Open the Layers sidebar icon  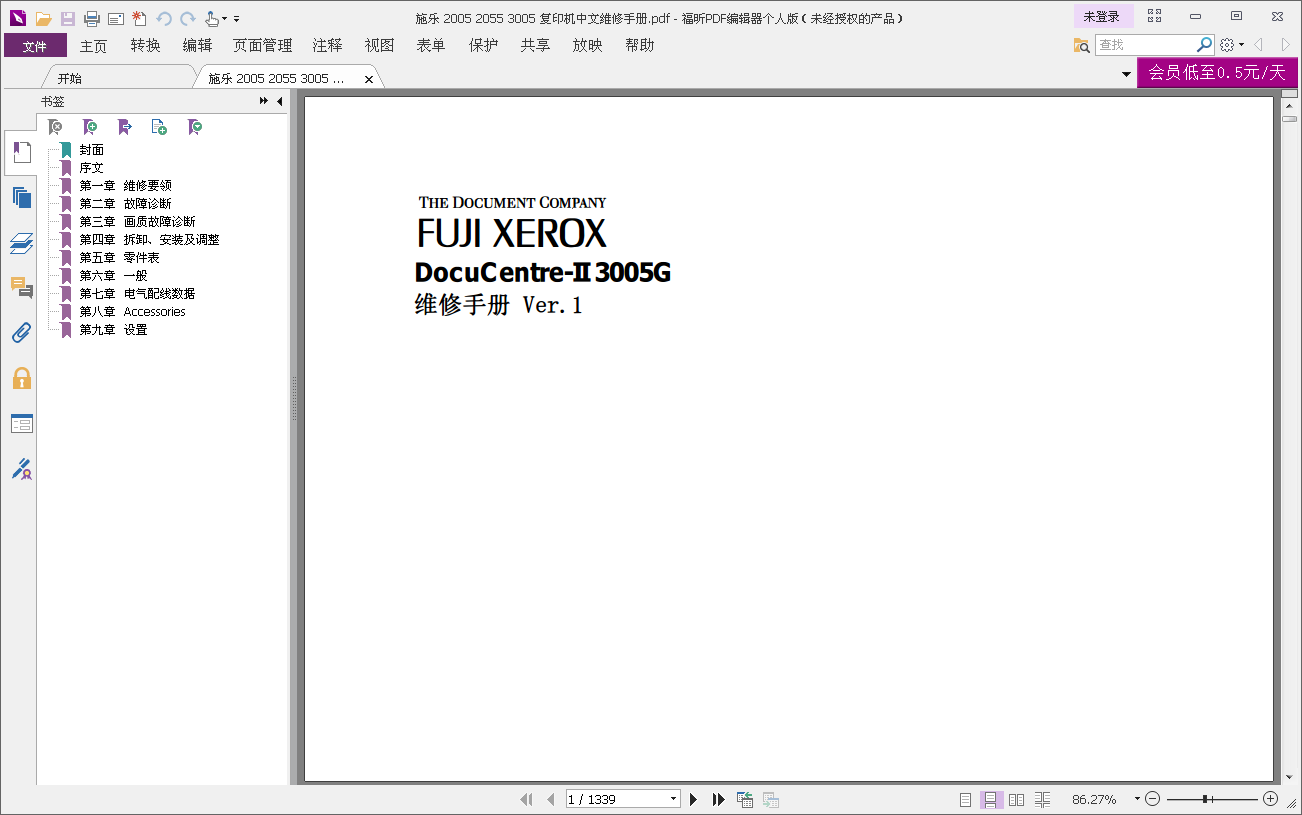[x=22, y=242]
